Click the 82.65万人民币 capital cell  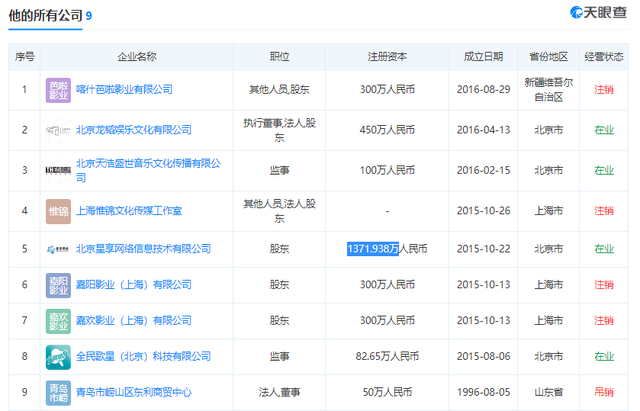click(x=387, y=356)
